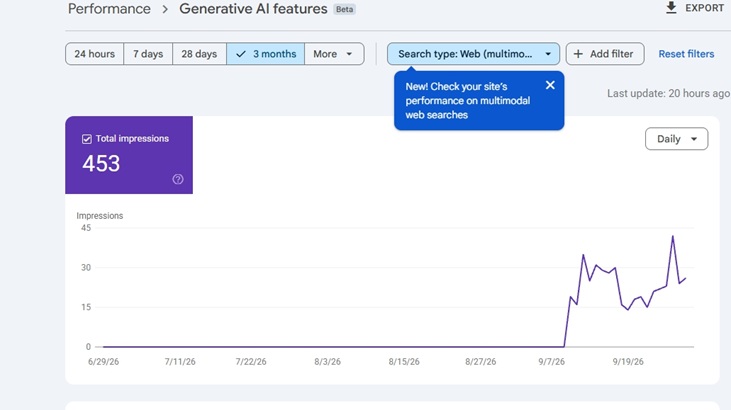Click the 7/11/26 date axis label
731x410 pixels.
coord(180,361)
